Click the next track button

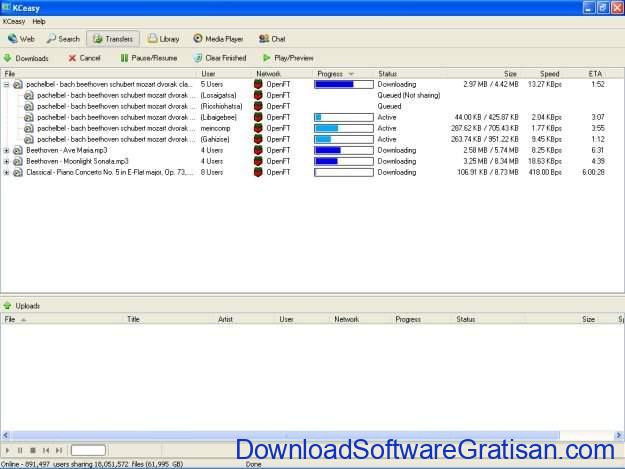59,450
